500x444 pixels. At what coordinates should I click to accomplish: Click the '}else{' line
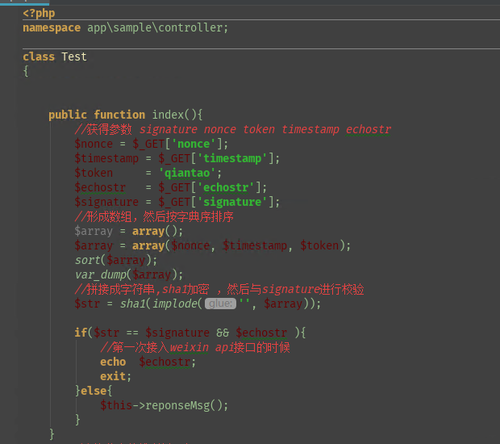[x=94, y=391]
